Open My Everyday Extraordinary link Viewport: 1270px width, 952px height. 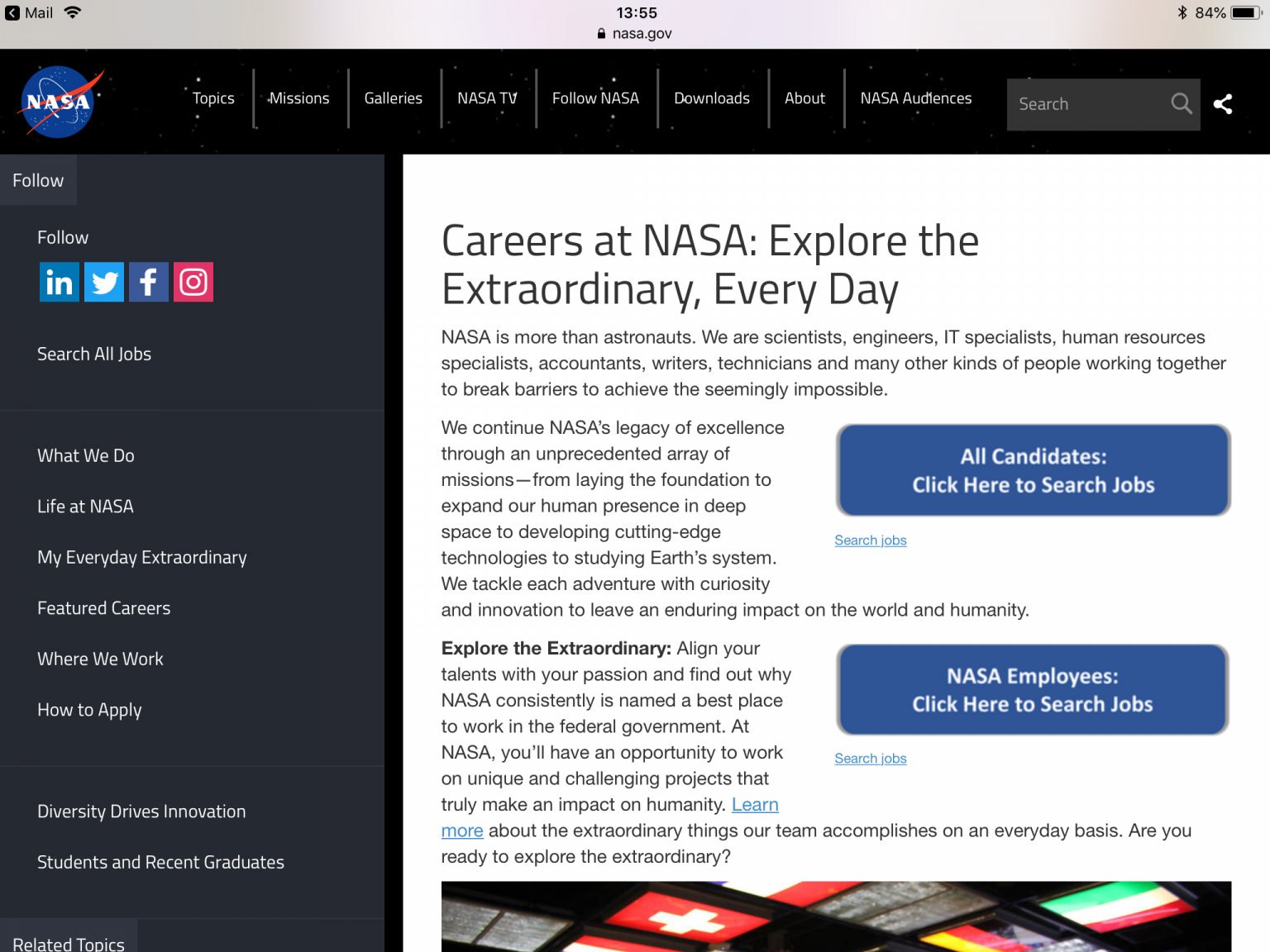(x=142, y=558)
